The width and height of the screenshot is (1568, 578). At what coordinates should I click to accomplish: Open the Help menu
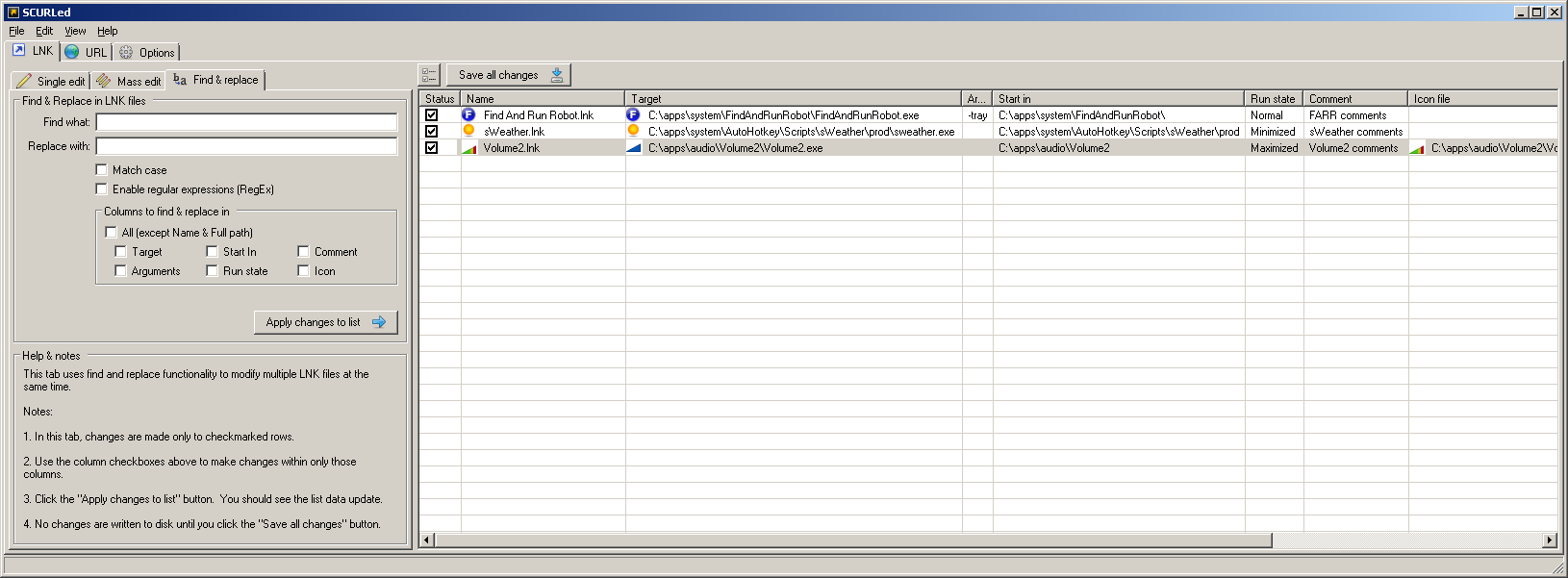pos(107,31)
